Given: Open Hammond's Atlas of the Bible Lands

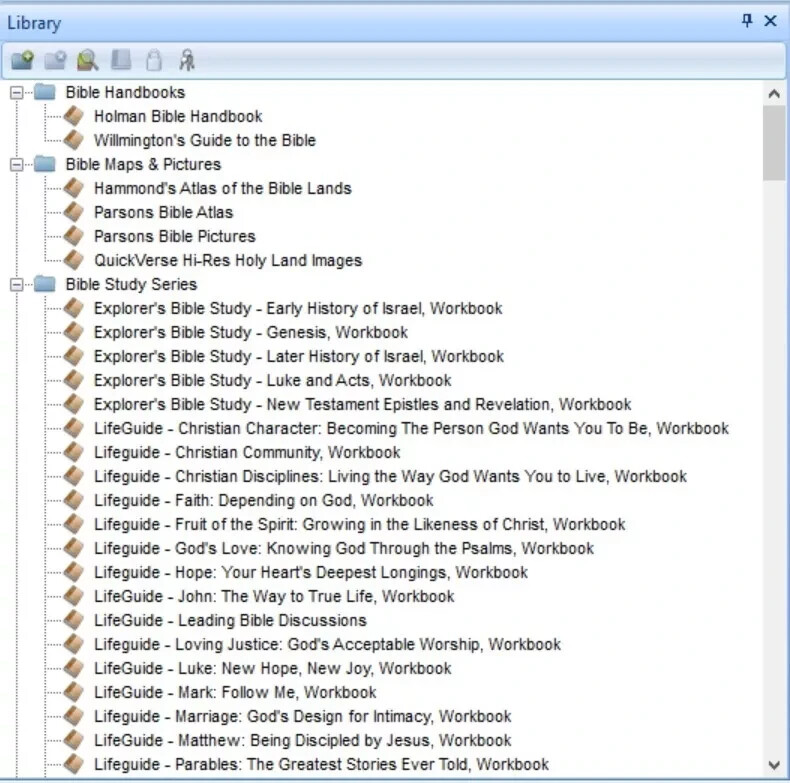Looking at the screenshot, I should tap(223, 188).
